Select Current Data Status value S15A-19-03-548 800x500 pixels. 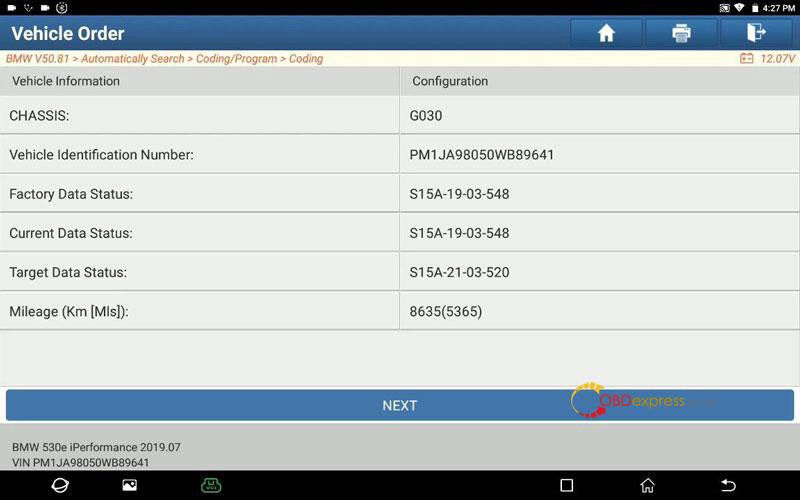coord(459,233)
